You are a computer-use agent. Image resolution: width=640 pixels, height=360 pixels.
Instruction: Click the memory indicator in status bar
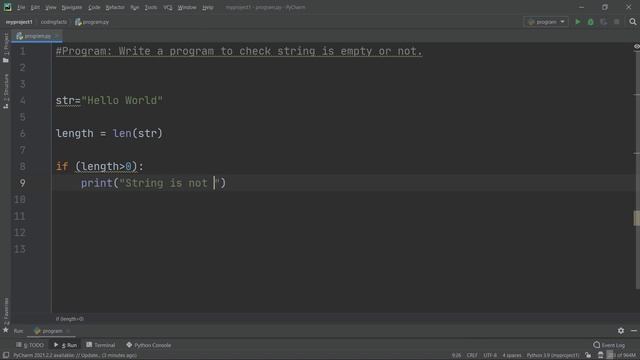(622, 356)
